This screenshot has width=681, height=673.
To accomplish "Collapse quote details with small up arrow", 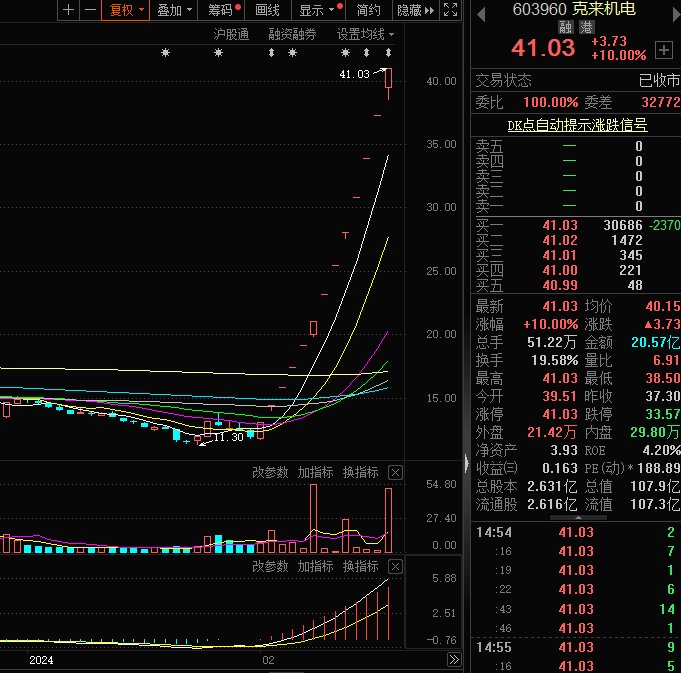I will coord(578,518).
